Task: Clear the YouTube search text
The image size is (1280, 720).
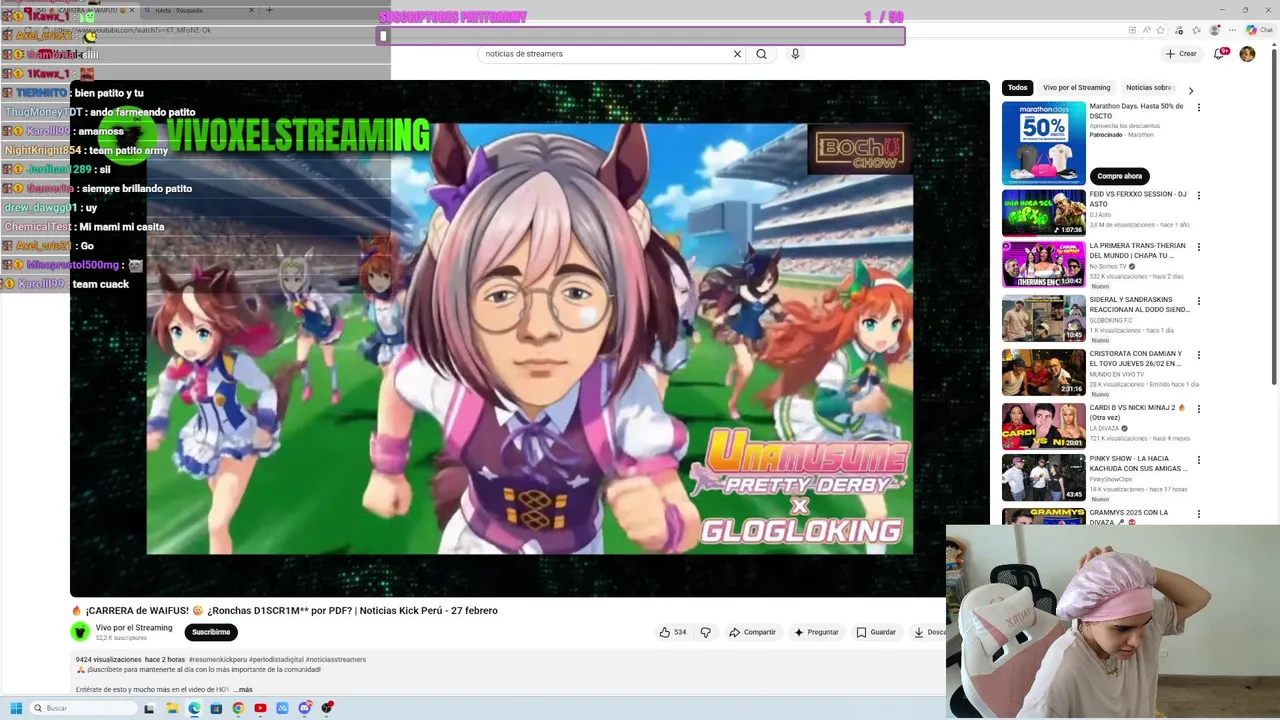Action: (737, 54)
